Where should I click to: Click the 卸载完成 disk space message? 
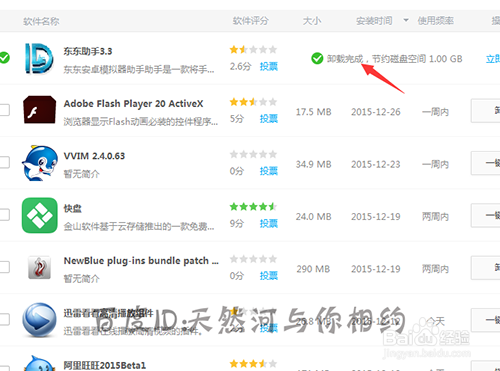tap(395, 59)
